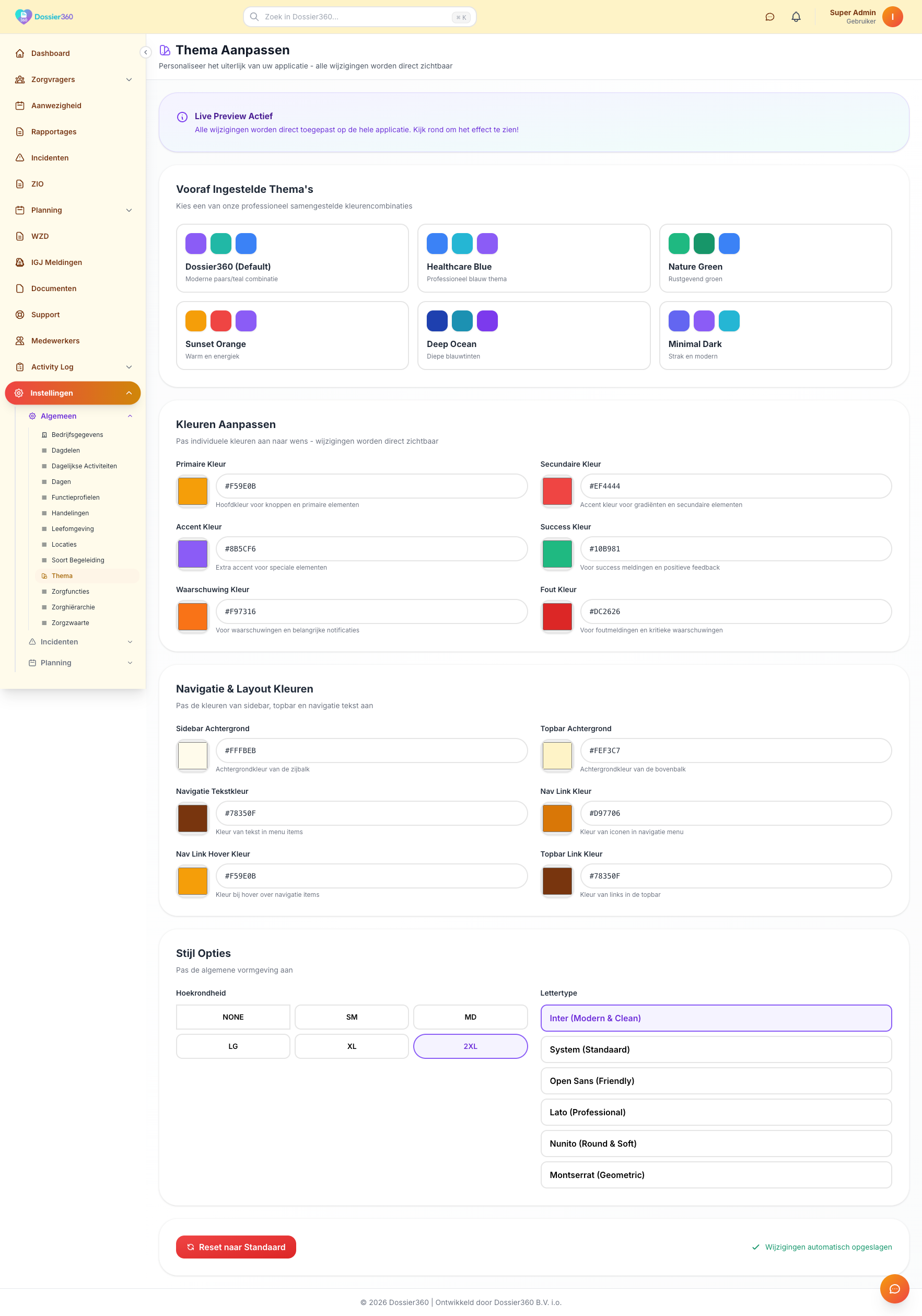Click the Super Admin avatar icon

click(892, 17)
